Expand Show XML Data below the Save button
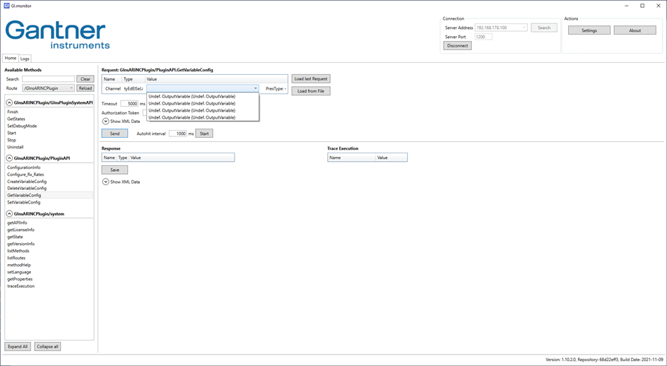This screenshot has width=667, height=366. pyautogui.click(x=105, y=182)
